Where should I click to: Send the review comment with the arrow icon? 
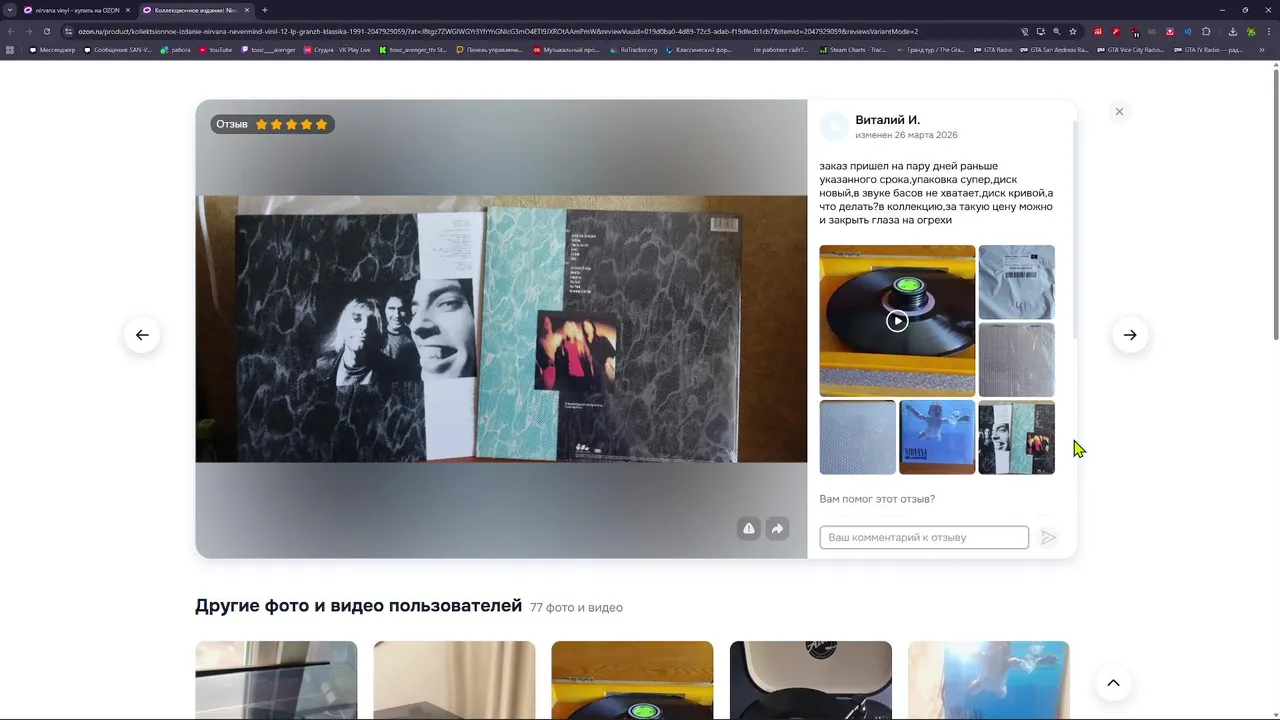click(x=1048, y=537)
